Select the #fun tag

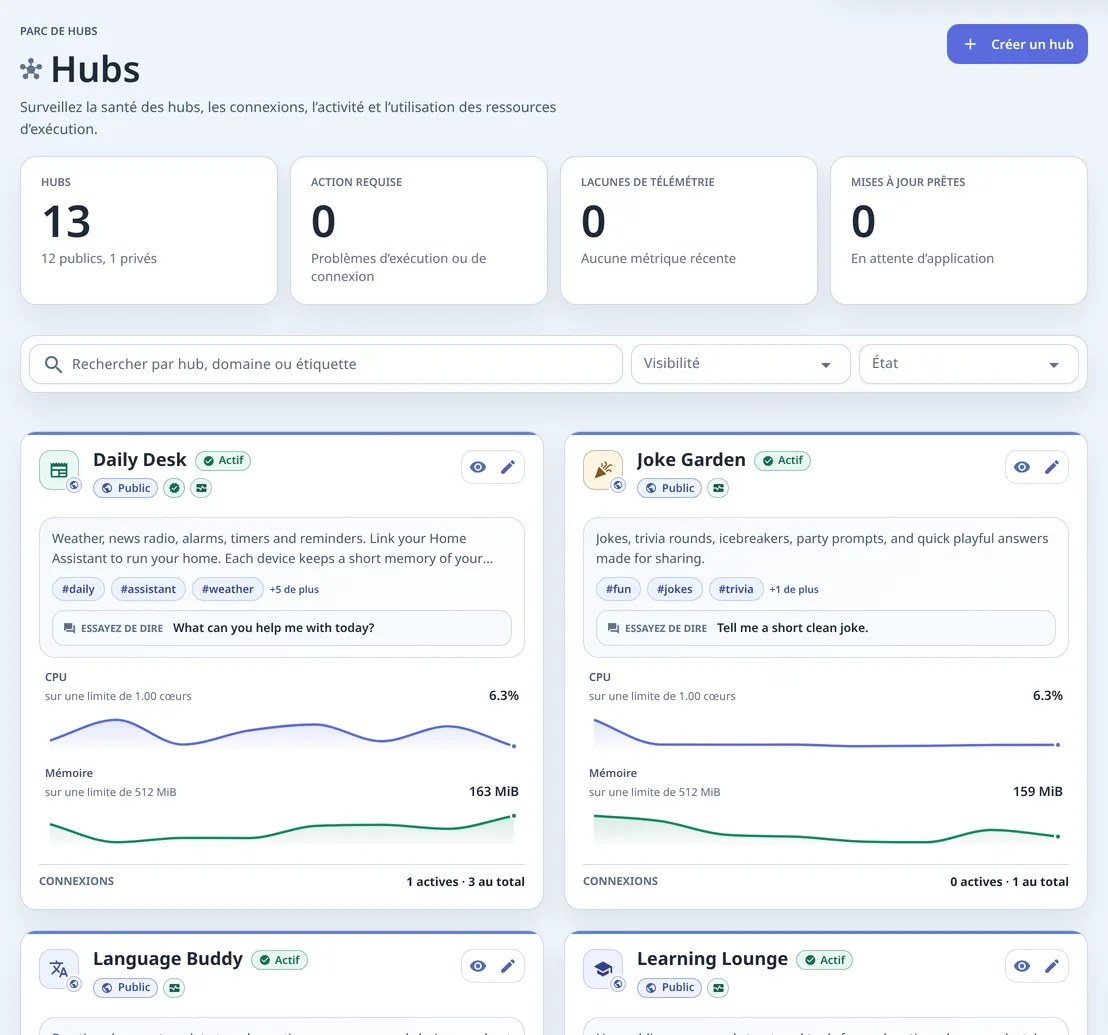618,589
